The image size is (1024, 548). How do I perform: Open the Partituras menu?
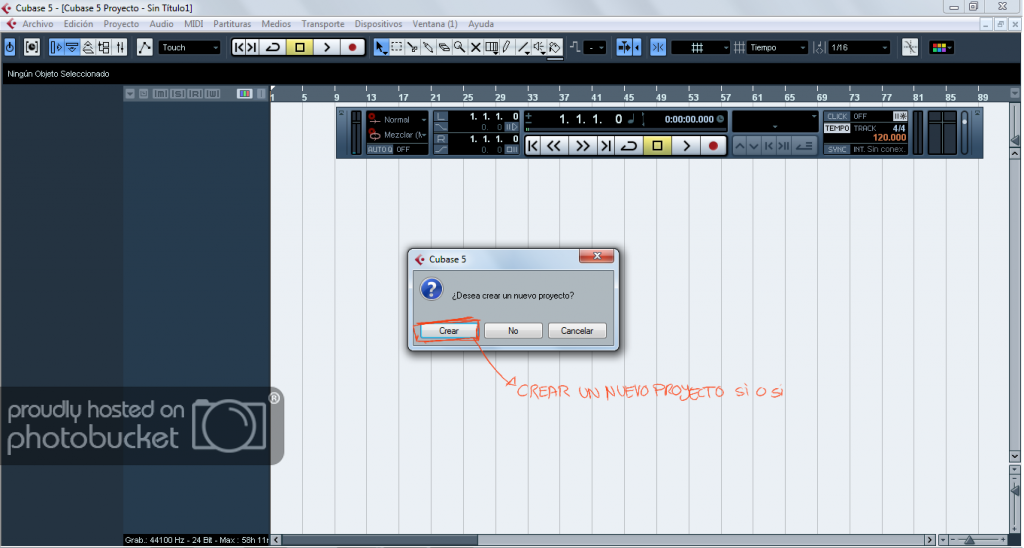click(232, 24)
